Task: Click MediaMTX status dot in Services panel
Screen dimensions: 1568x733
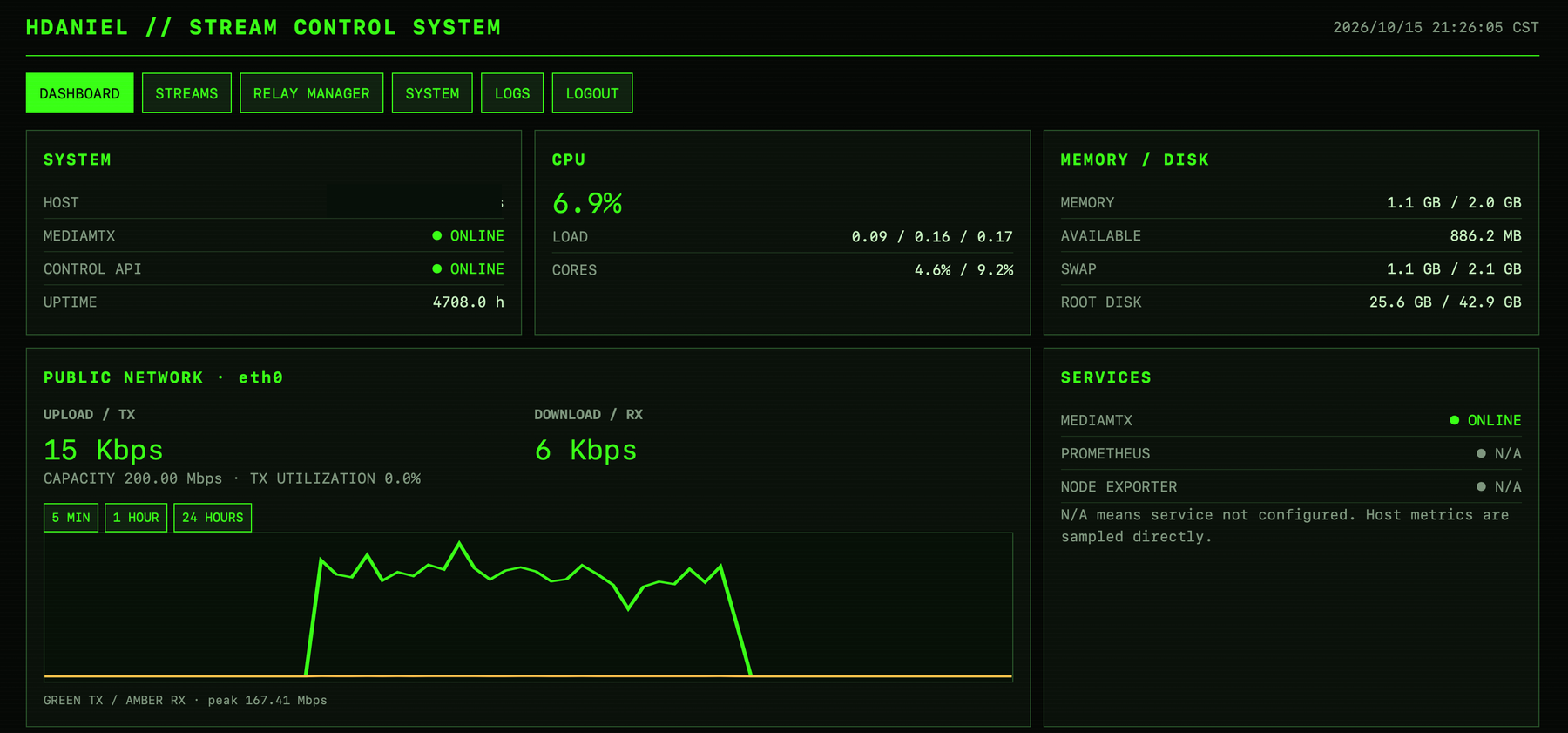Action: point(1455,420)
